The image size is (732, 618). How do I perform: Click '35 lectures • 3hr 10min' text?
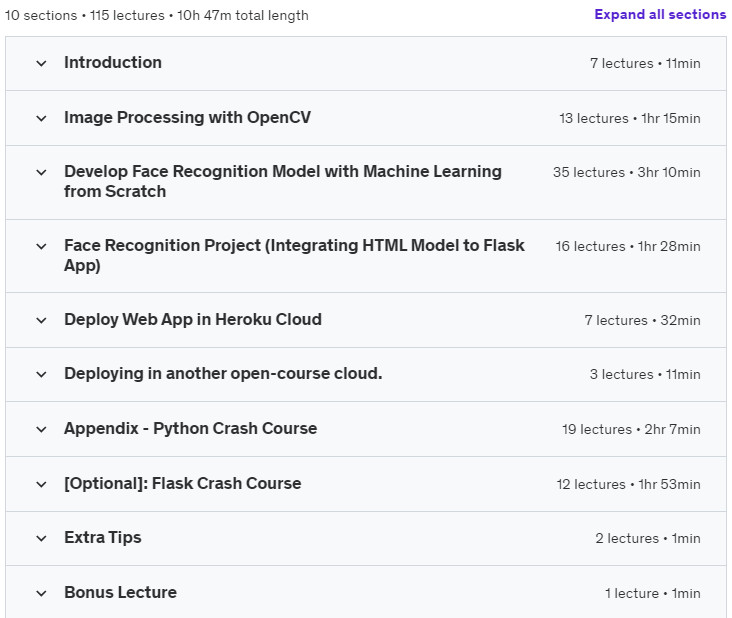(x=627, y=173)
